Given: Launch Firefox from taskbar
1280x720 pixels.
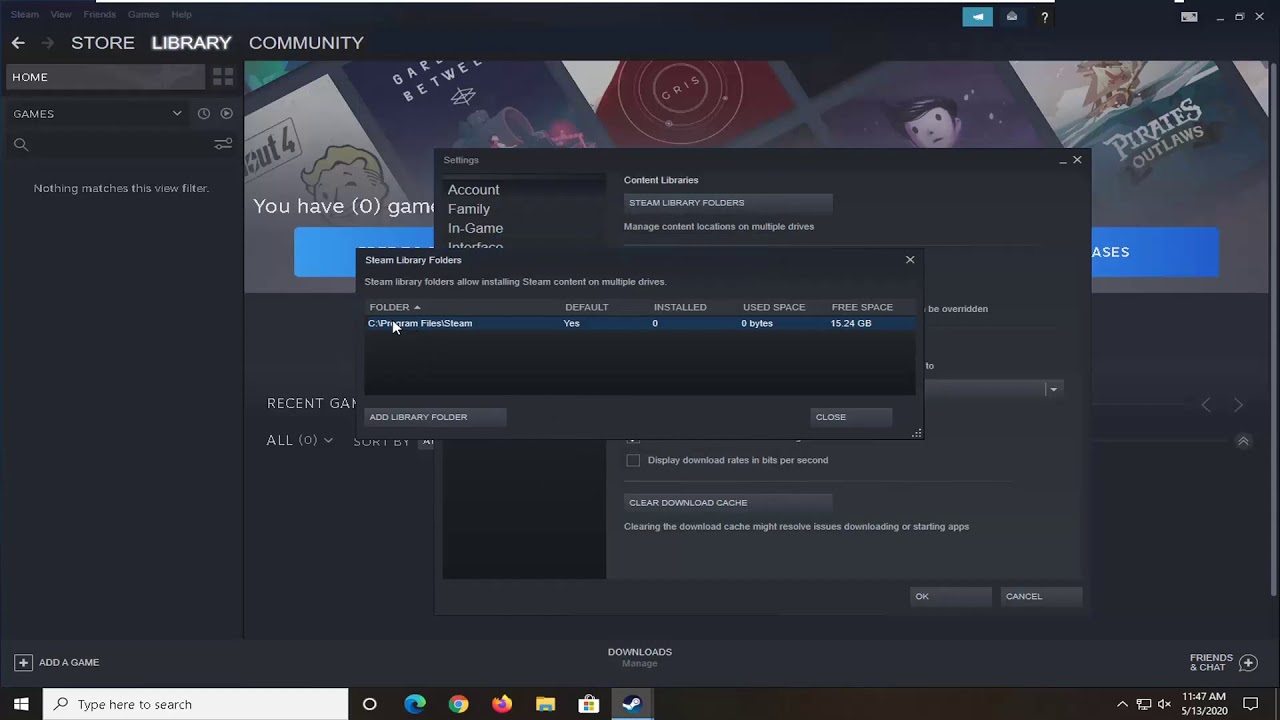Looking at the screenshot, I should [x=502, y=704].
